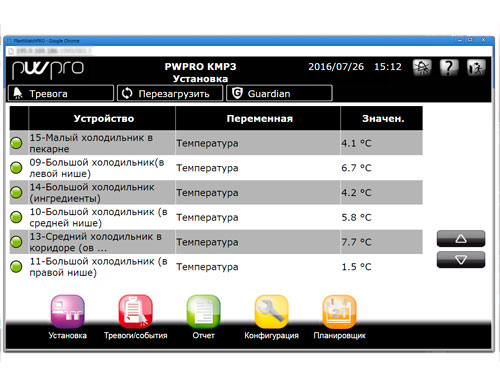Click the 4.2 °C value

click(x=356, y=193)
